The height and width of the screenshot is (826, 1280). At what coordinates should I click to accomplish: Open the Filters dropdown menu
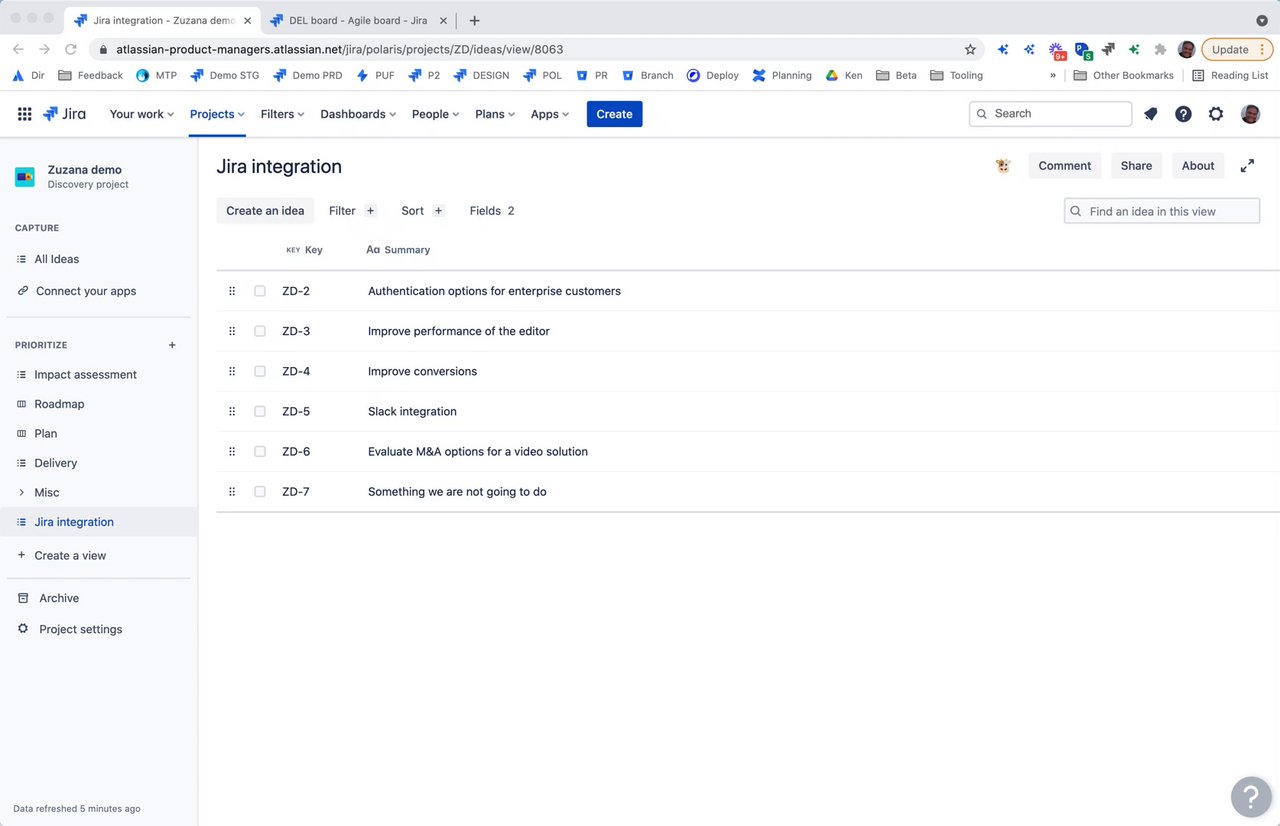click(282, 114)
